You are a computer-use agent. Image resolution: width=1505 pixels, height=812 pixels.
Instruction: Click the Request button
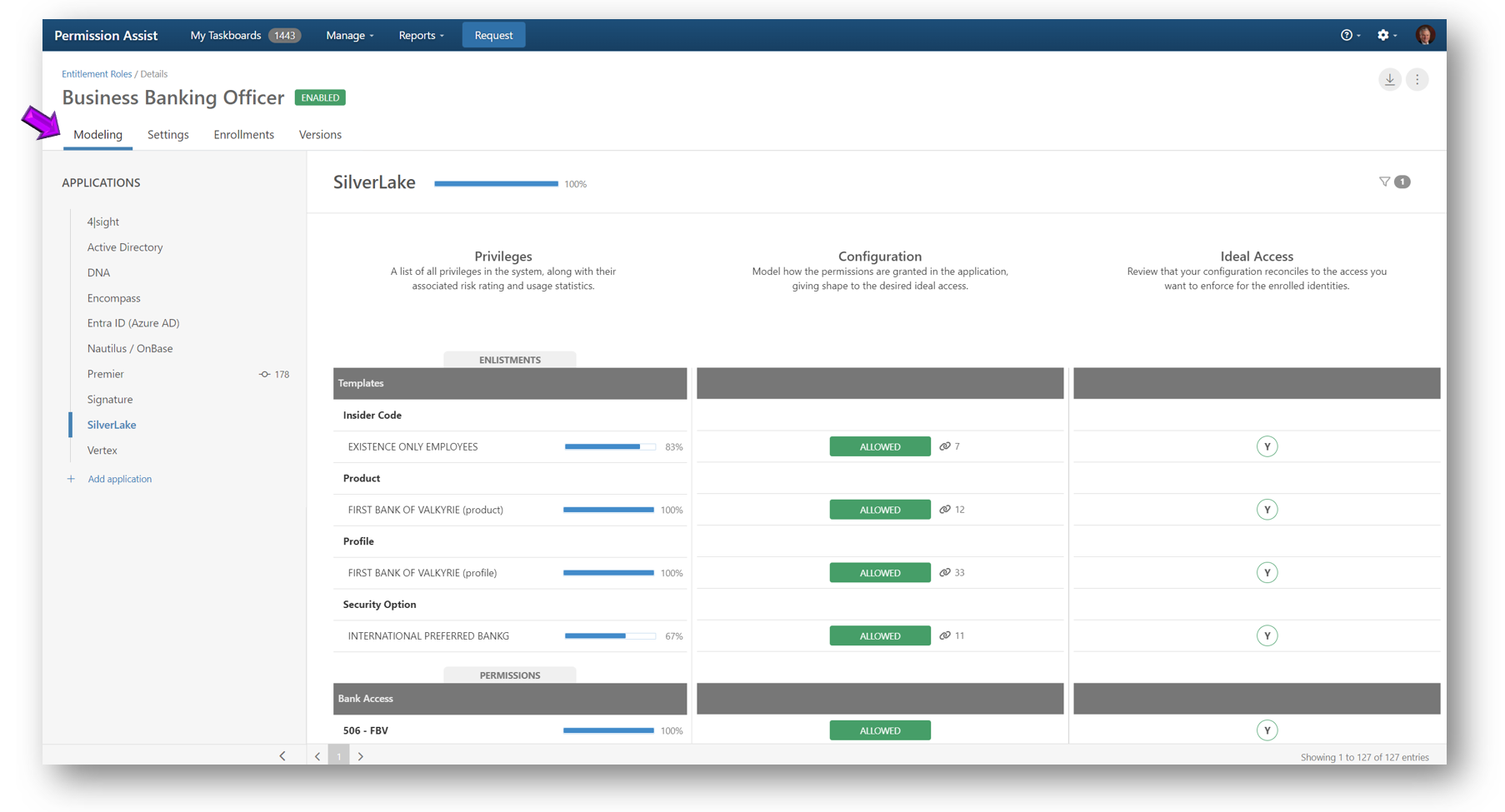point(493,35)
